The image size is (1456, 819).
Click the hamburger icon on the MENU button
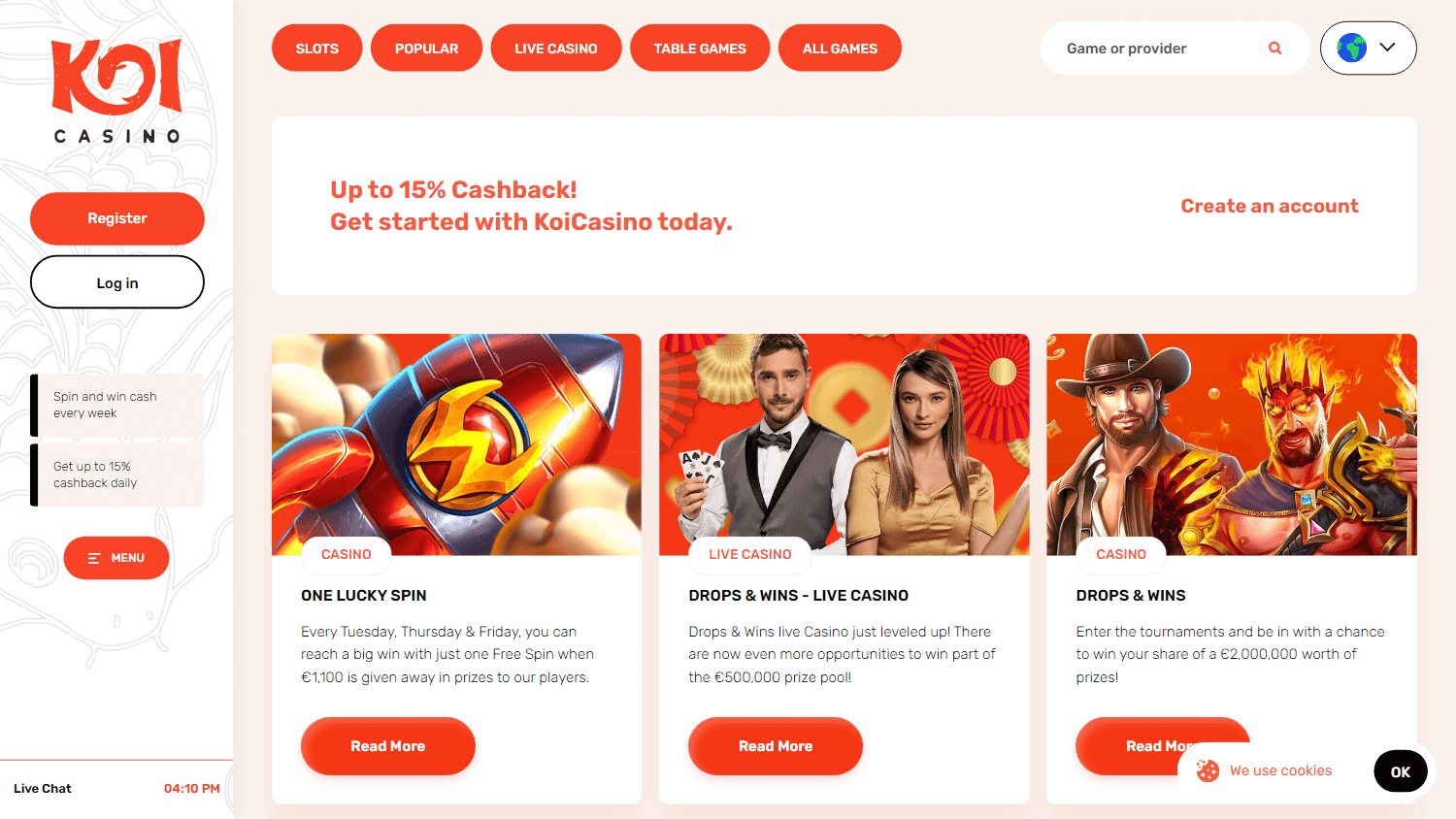click(x=94, y=558)
